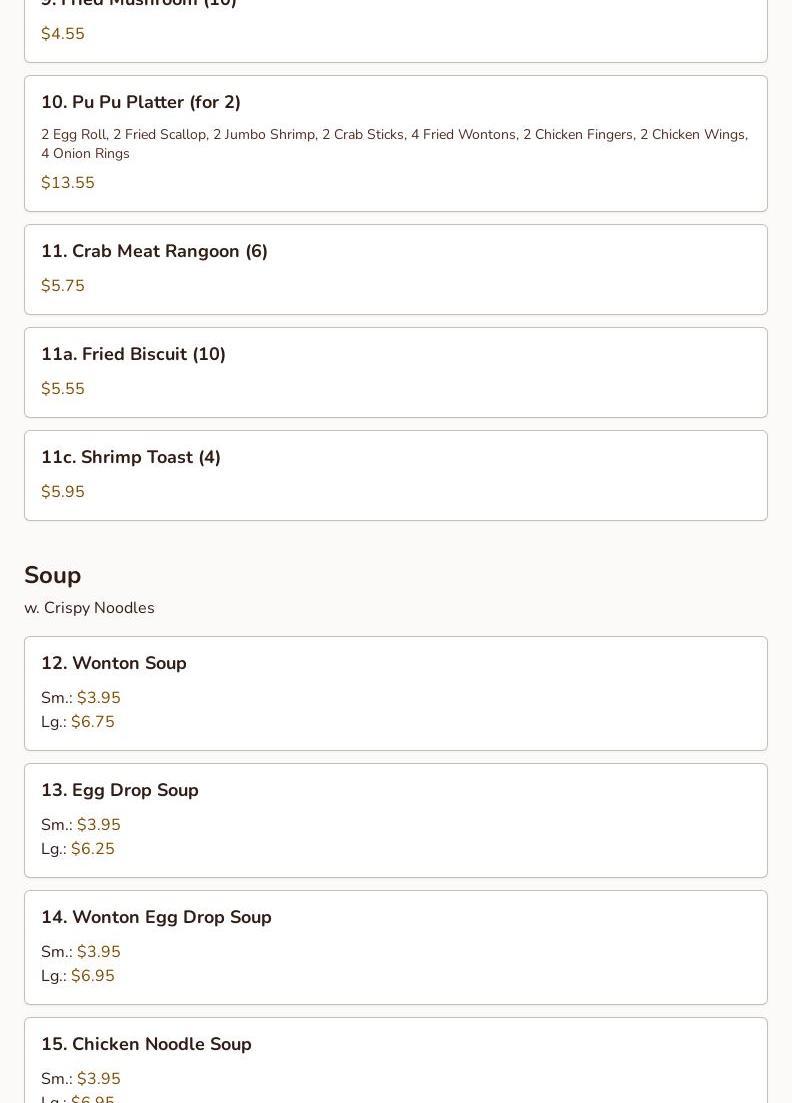The image size is (792, 1103).
Task: Click the $13.55 Pu Pu Platter price
Action: click(68, 183)
